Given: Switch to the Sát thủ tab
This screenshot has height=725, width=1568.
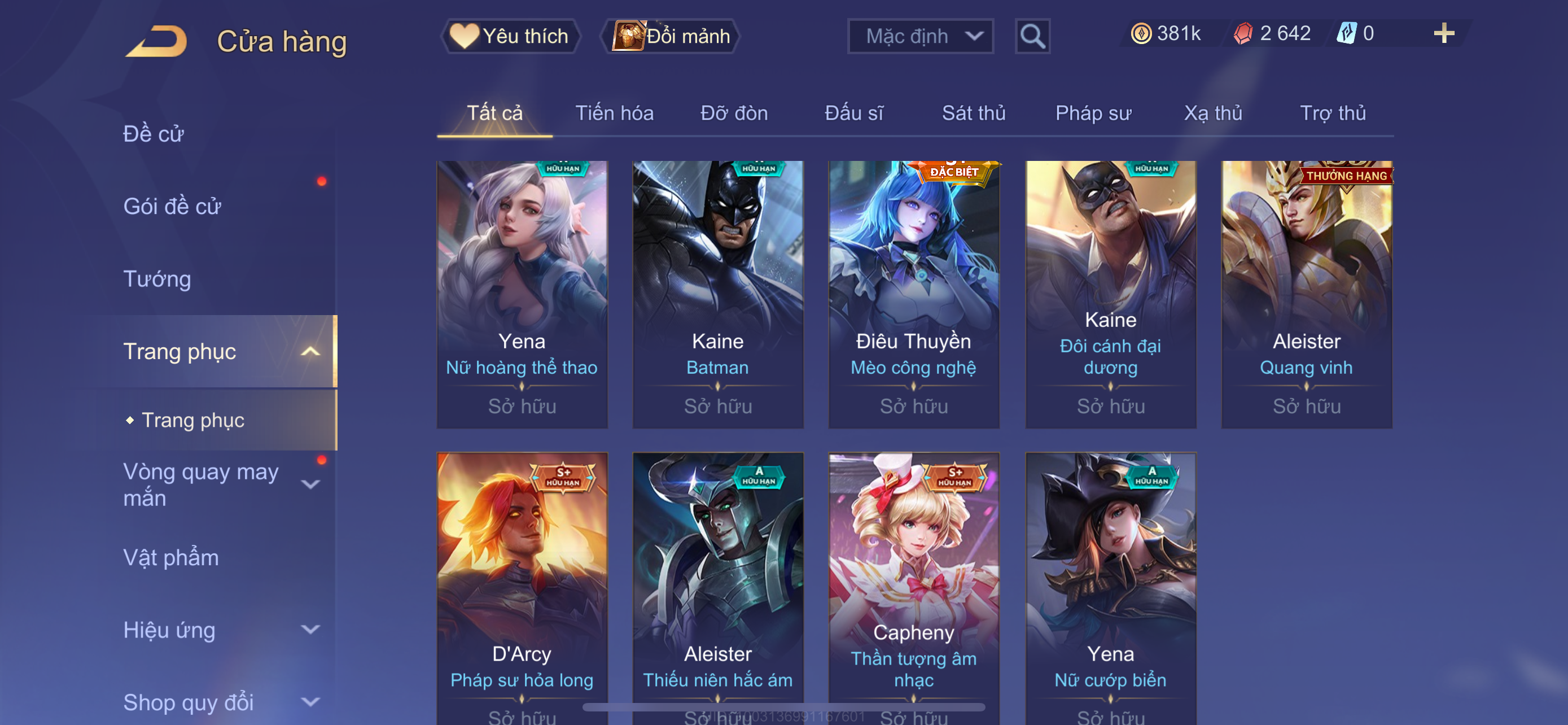Looking at the screenshot, I should pyautogui.click(x=973, y=113).
